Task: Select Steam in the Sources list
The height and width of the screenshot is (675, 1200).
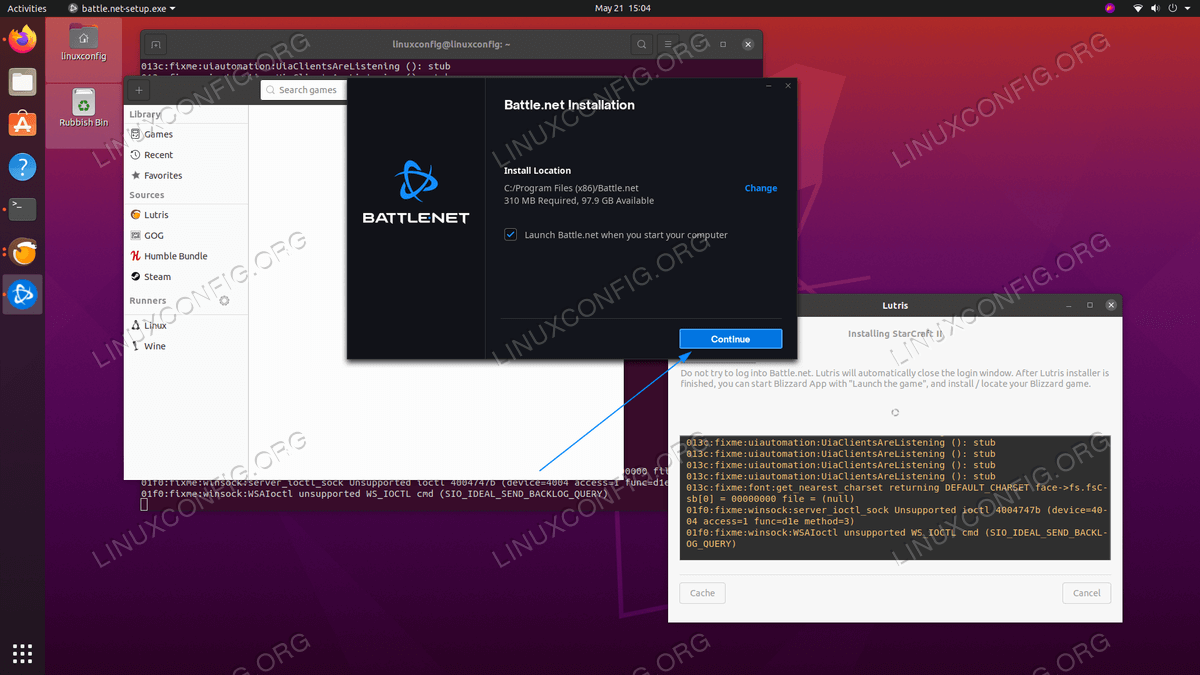Action: pos(157,277)
